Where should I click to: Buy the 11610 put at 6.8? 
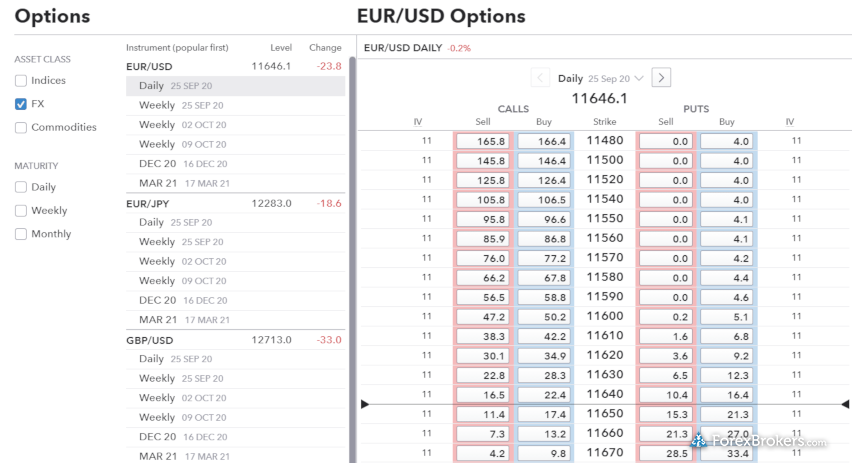[726, 337]
